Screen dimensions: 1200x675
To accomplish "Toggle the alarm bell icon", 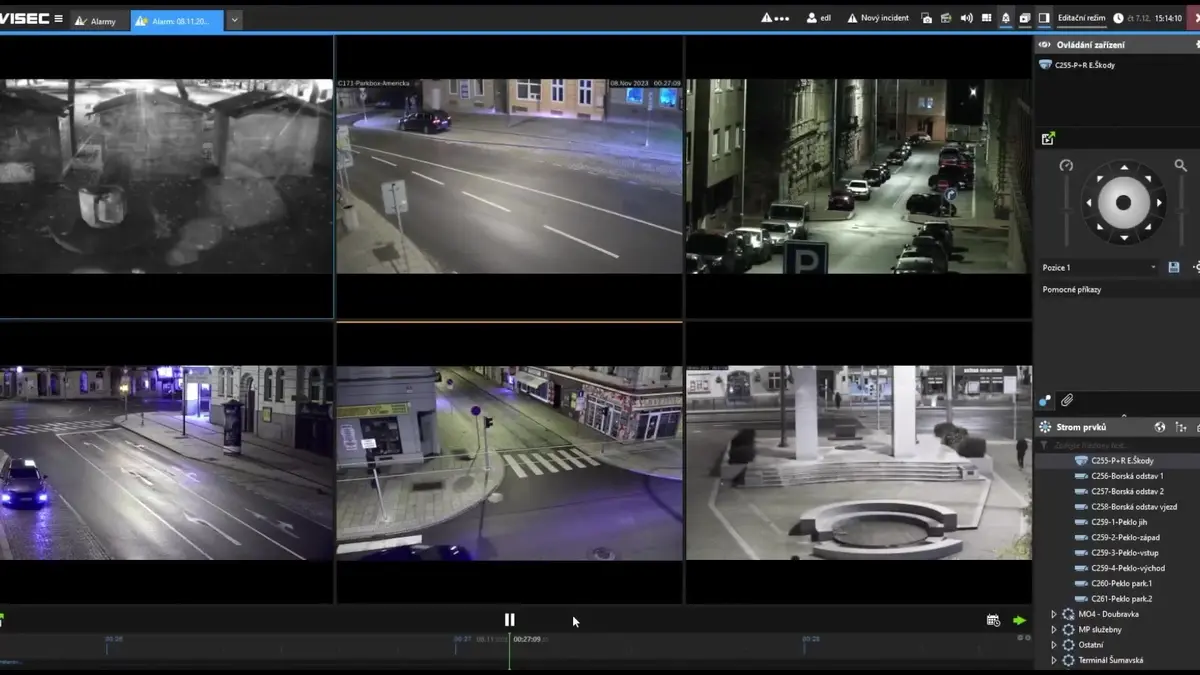I will (x=1006, y=18).
